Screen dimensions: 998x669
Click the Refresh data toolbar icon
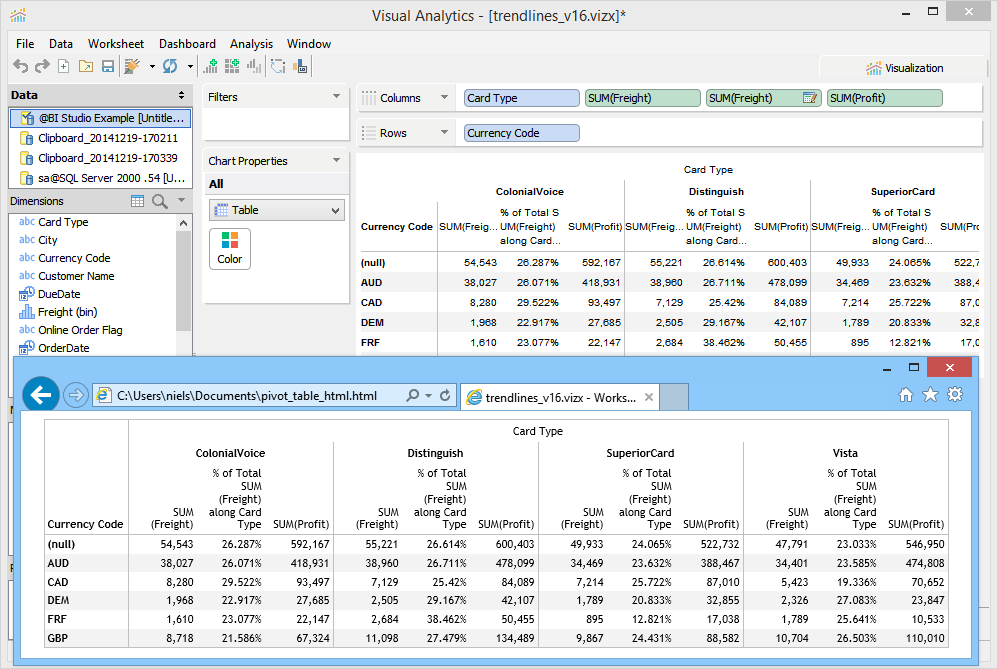click(x=170, y=66)
